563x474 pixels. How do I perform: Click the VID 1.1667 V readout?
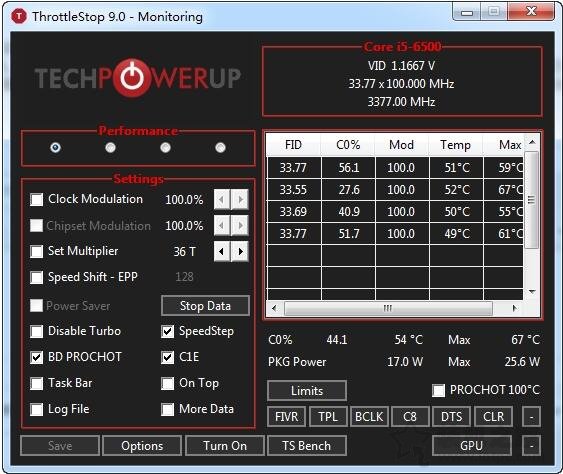(x=401, y=66)
